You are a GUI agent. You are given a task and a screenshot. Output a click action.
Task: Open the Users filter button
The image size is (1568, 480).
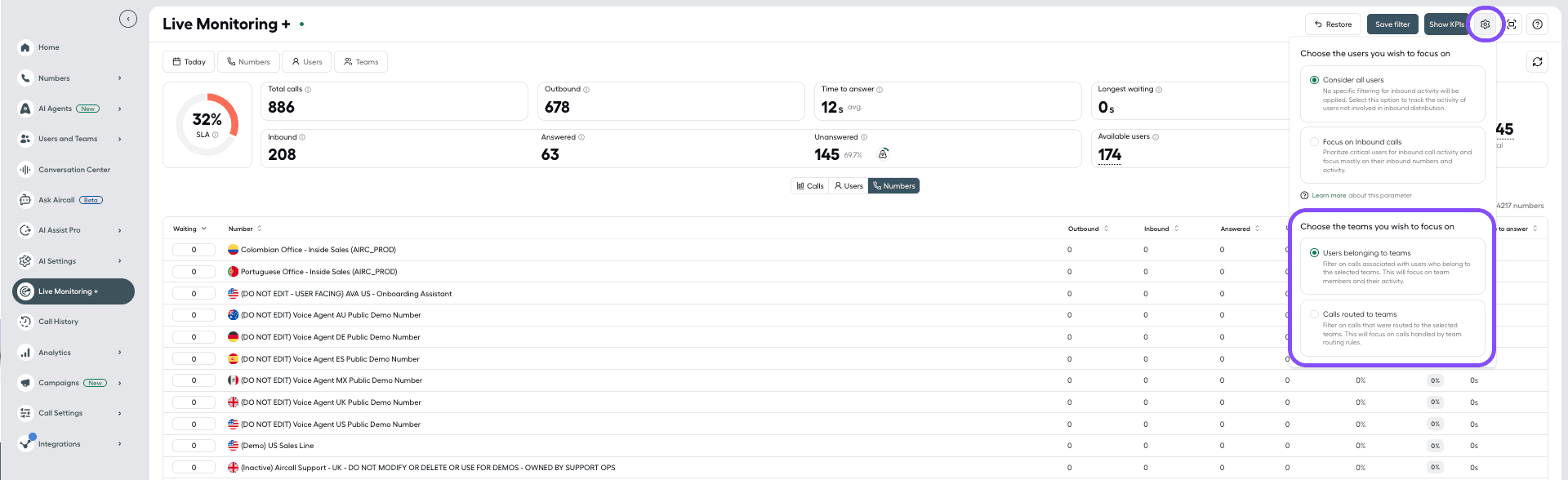point(307,62)
